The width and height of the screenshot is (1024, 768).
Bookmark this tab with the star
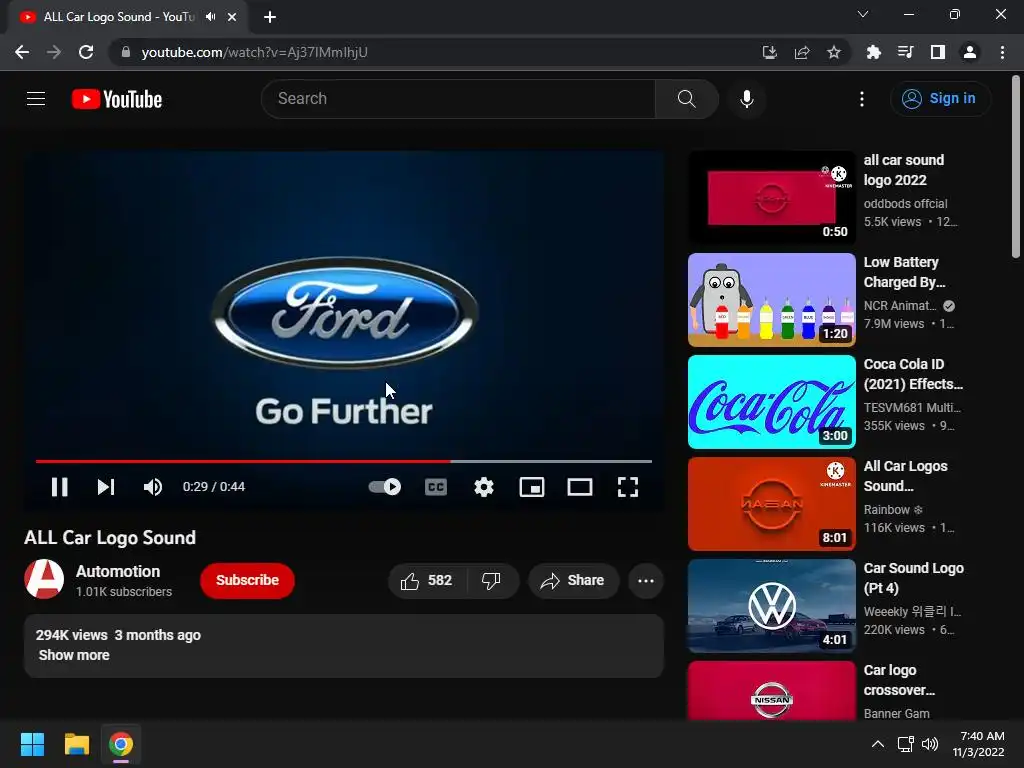click(833, 52)
